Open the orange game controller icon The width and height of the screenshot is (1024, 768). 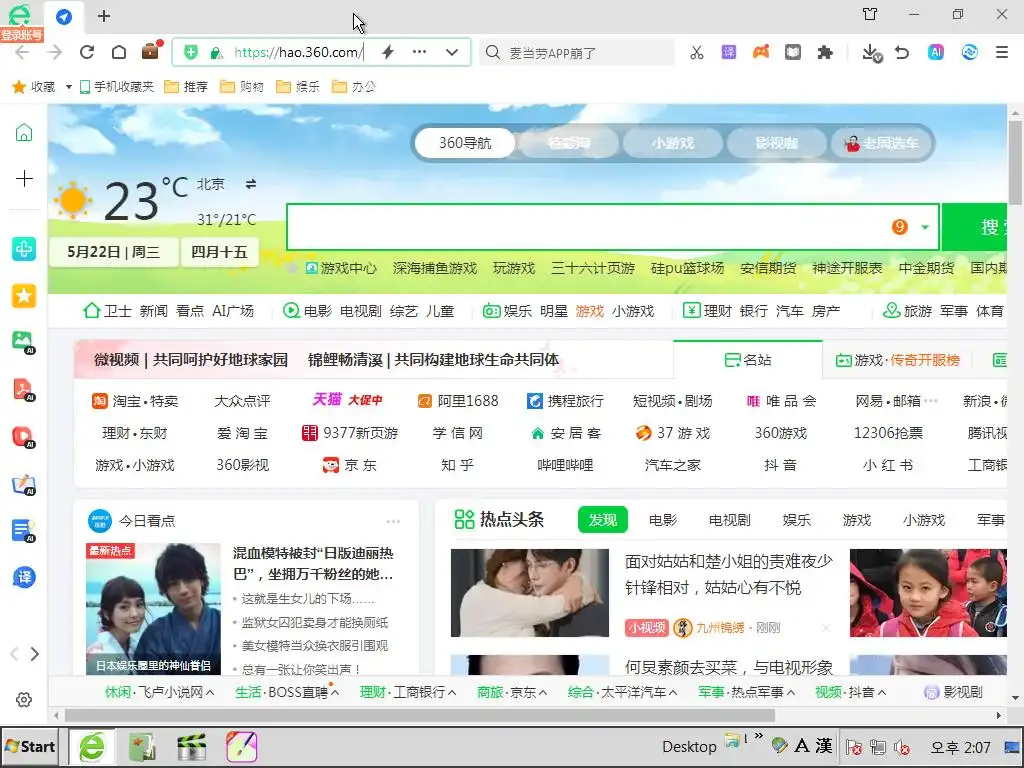(x=761, y=52)
